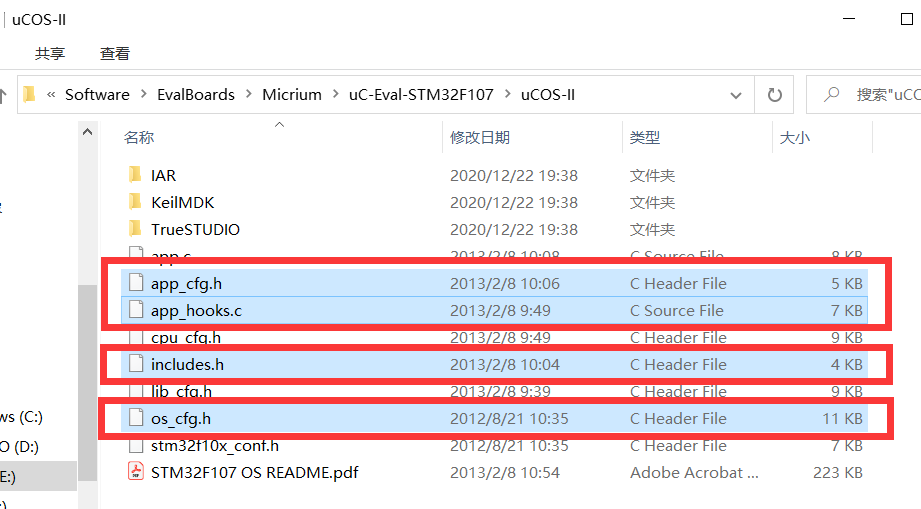
Task: Select the TrueSTUDIO folder icon
Action: pos(135,228)
